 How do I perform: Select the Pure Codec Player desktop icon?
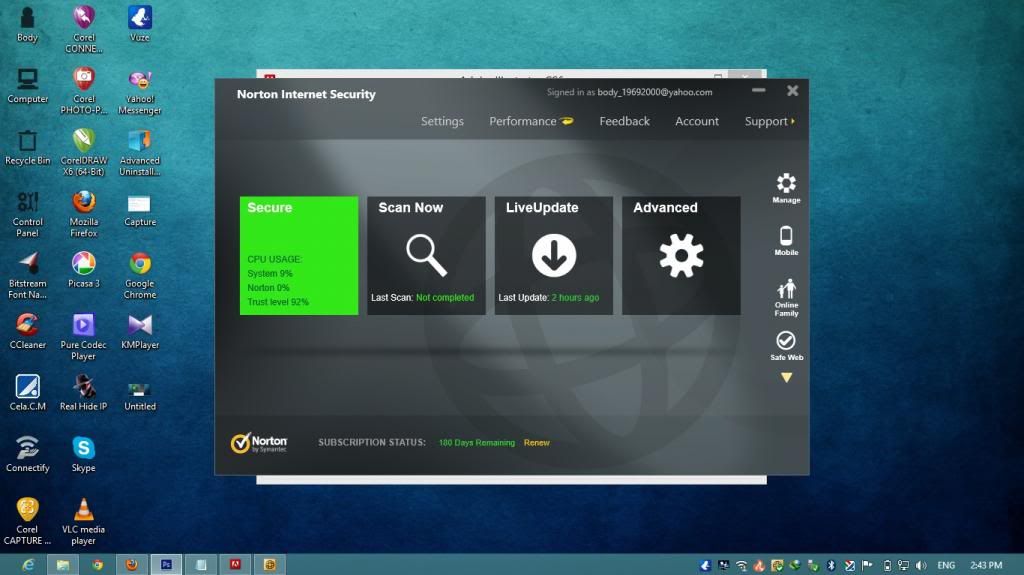point(84,337)
